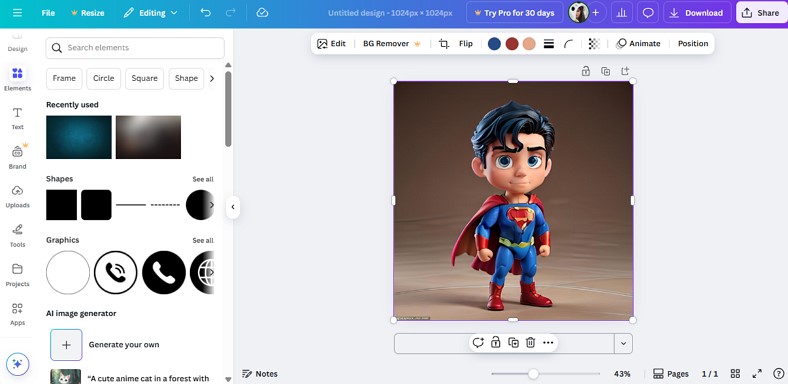788x384 pixels.
Task: Click Edit image in toolbar
Action: tap(331, 44)
